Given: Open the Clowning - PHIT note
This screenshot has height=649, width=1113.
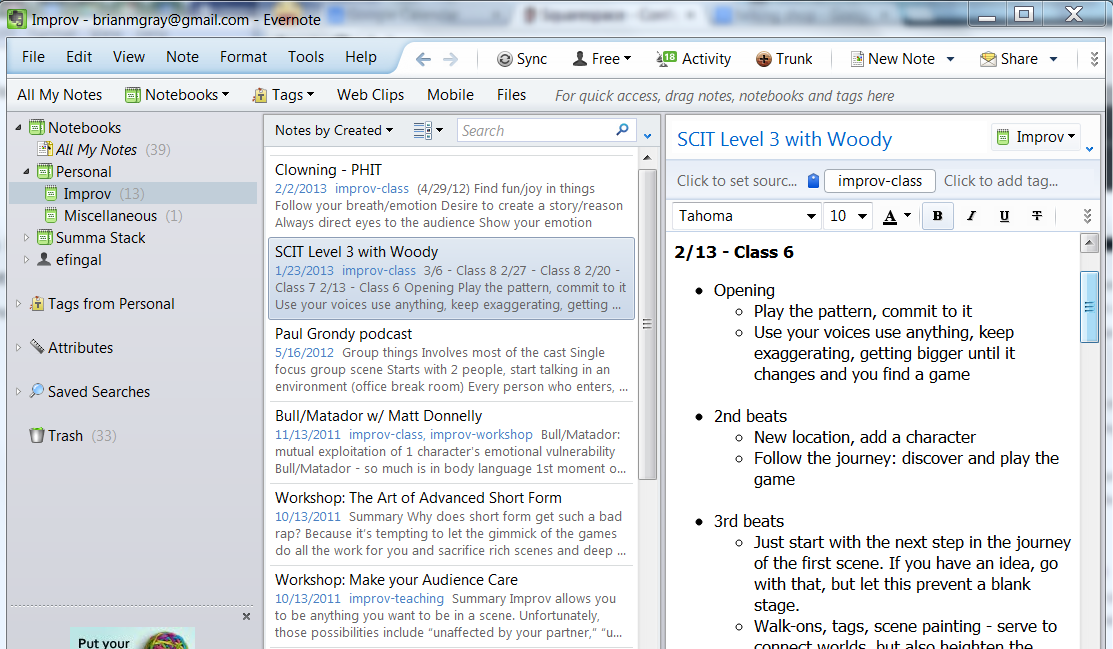Looking at the screenshot, I should (451, 195).
